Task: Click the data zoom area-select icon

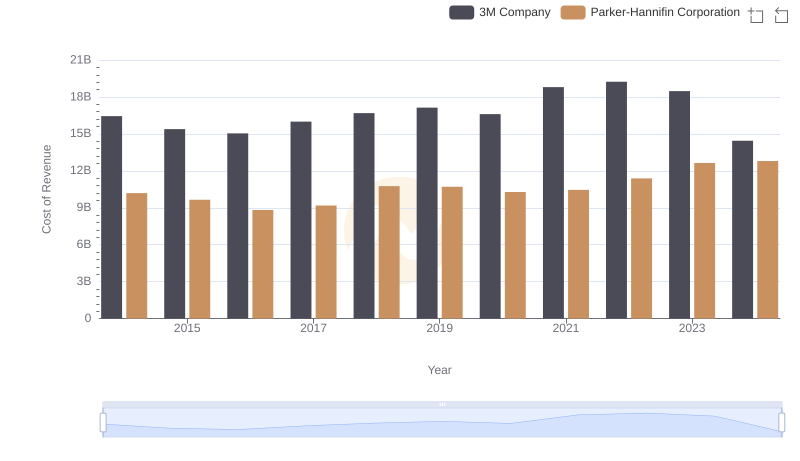Action: 756,15
